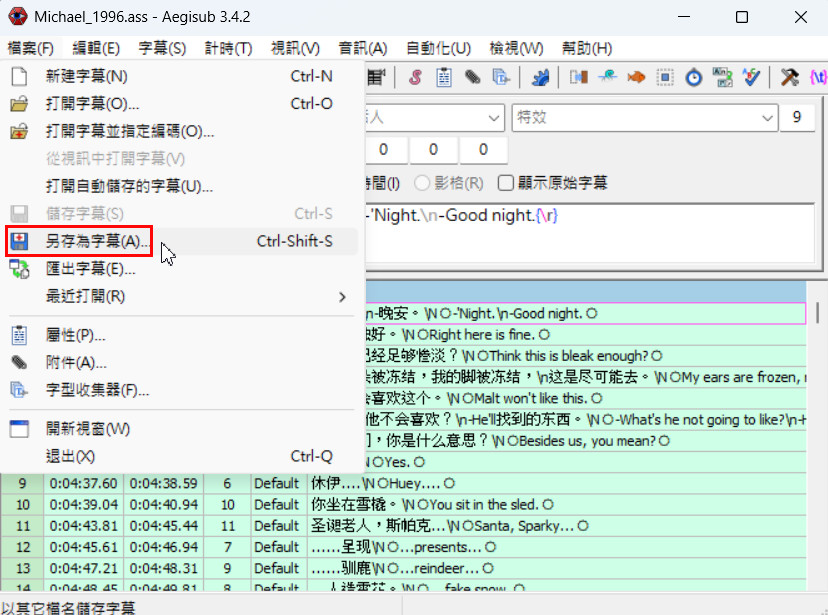Select 匯出字幕(E)... menu entry
This screenshot has width=828, height=615.
pyautogui.click(x=90, y=268)
